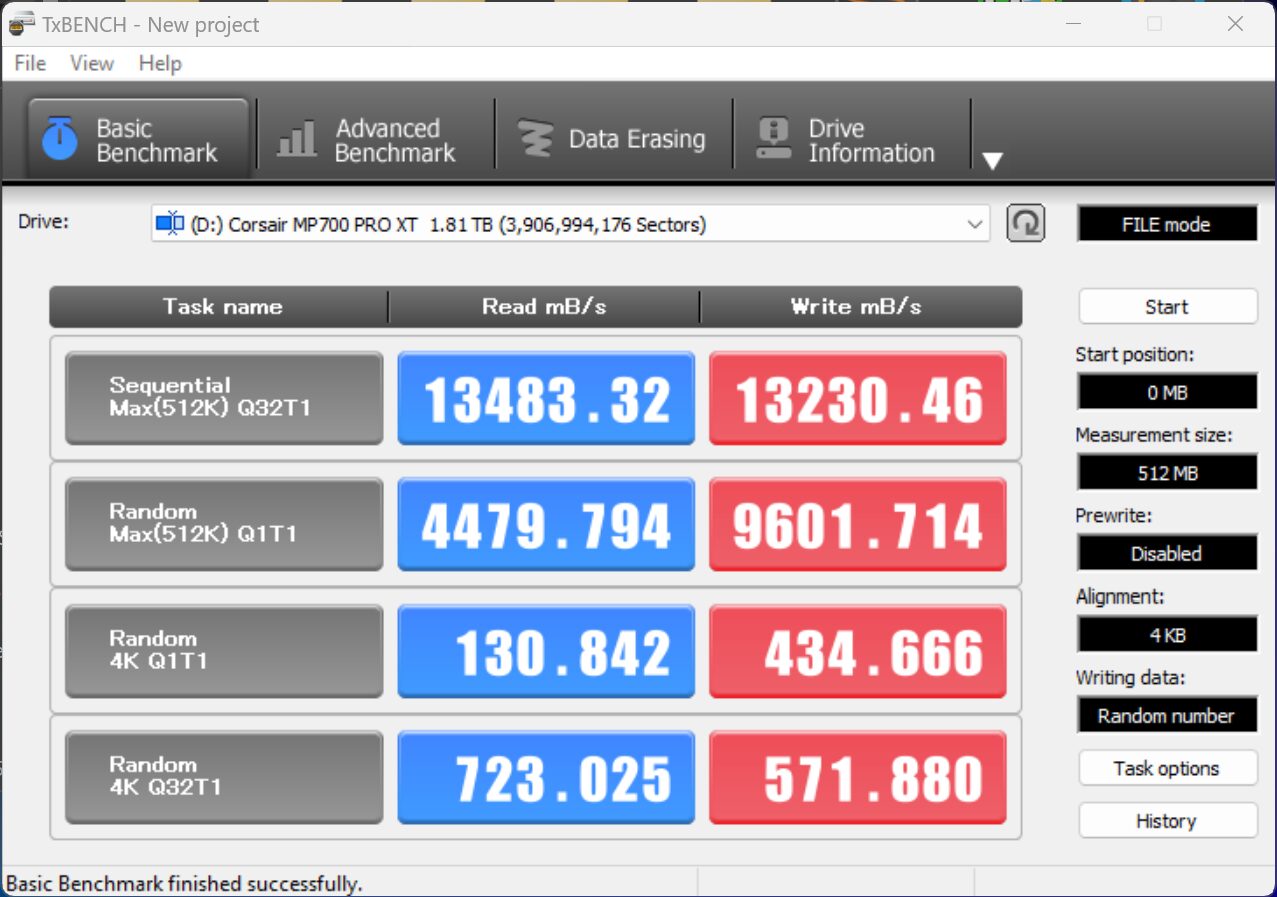
Task: Click the Basic Benchmark stopwatch icon
Action: click(x=60, y=140)
